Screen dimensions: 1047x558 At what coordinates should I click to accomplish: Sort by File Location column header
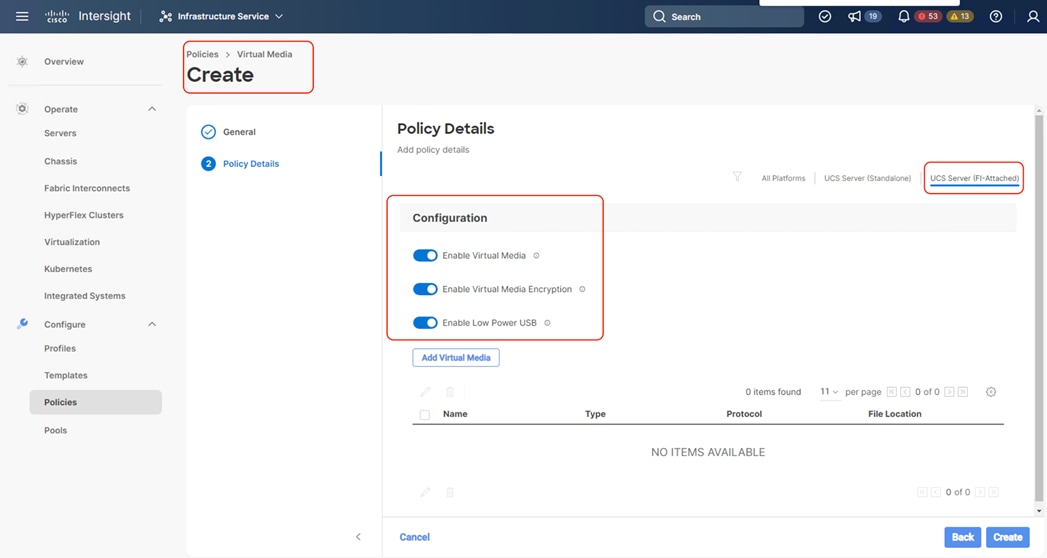pos(895,414)
